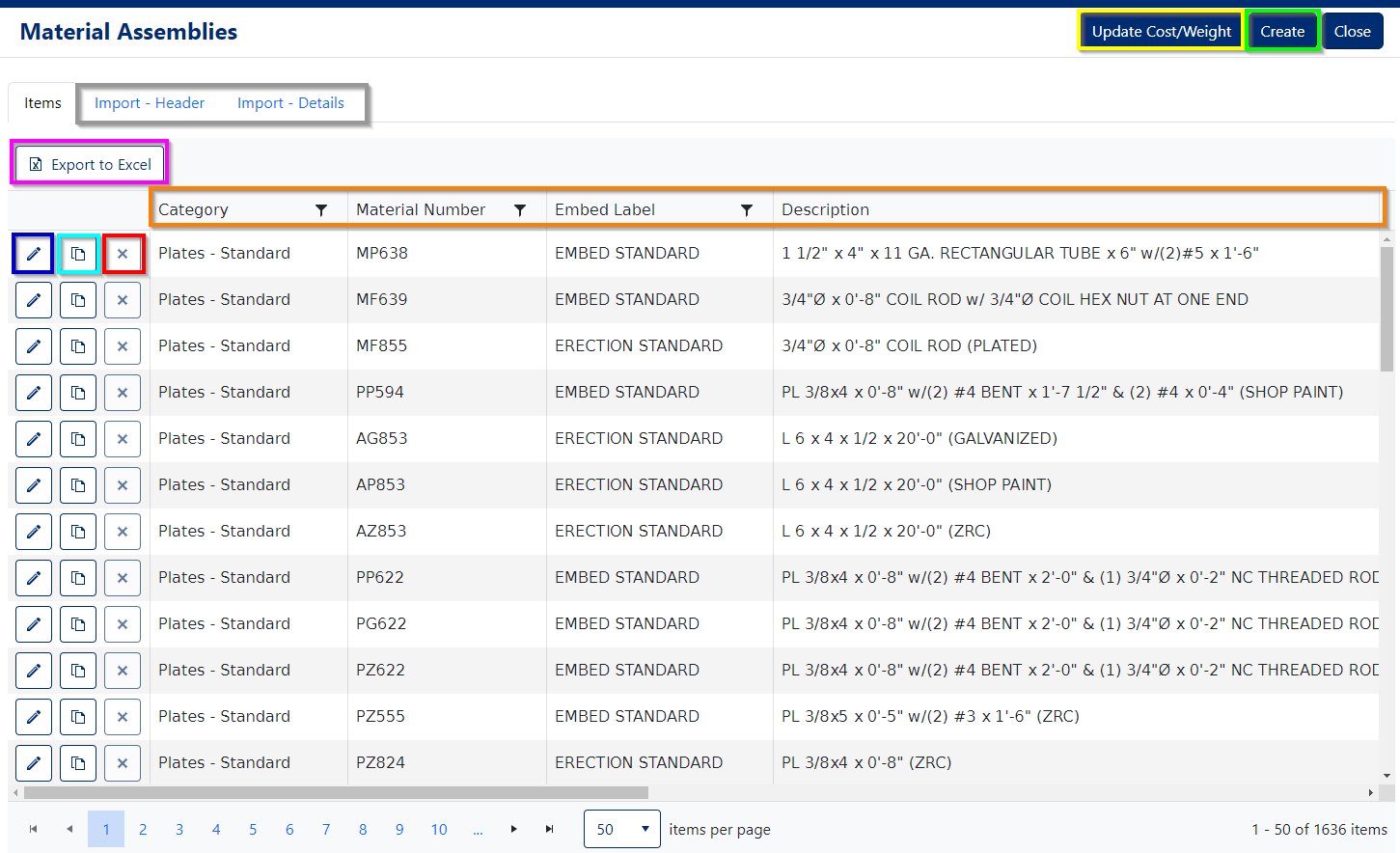Edit the MF639 row with pencil icon
The width and height of the screenshot is (1400, 853).
[x=34, y=300]
